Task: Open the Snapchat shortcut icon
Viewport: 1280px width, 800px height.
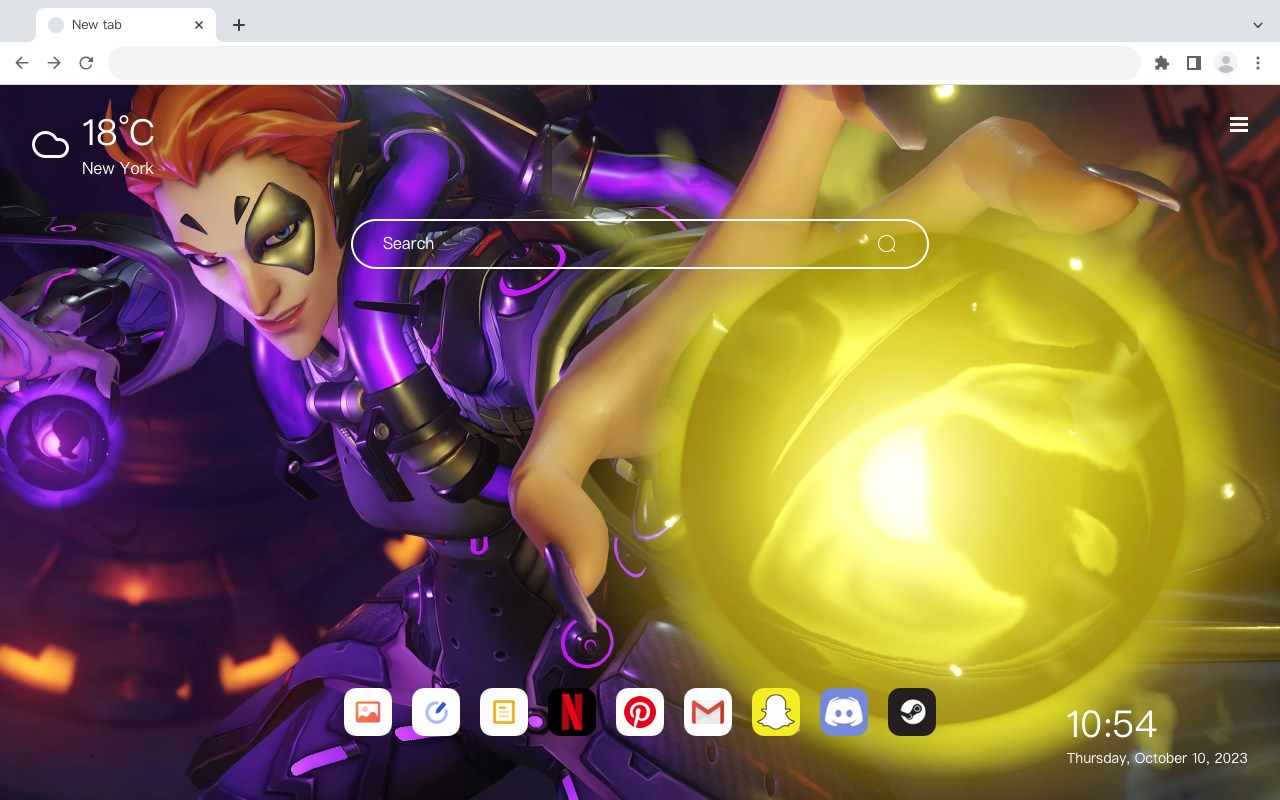Action: click(776, 712)
